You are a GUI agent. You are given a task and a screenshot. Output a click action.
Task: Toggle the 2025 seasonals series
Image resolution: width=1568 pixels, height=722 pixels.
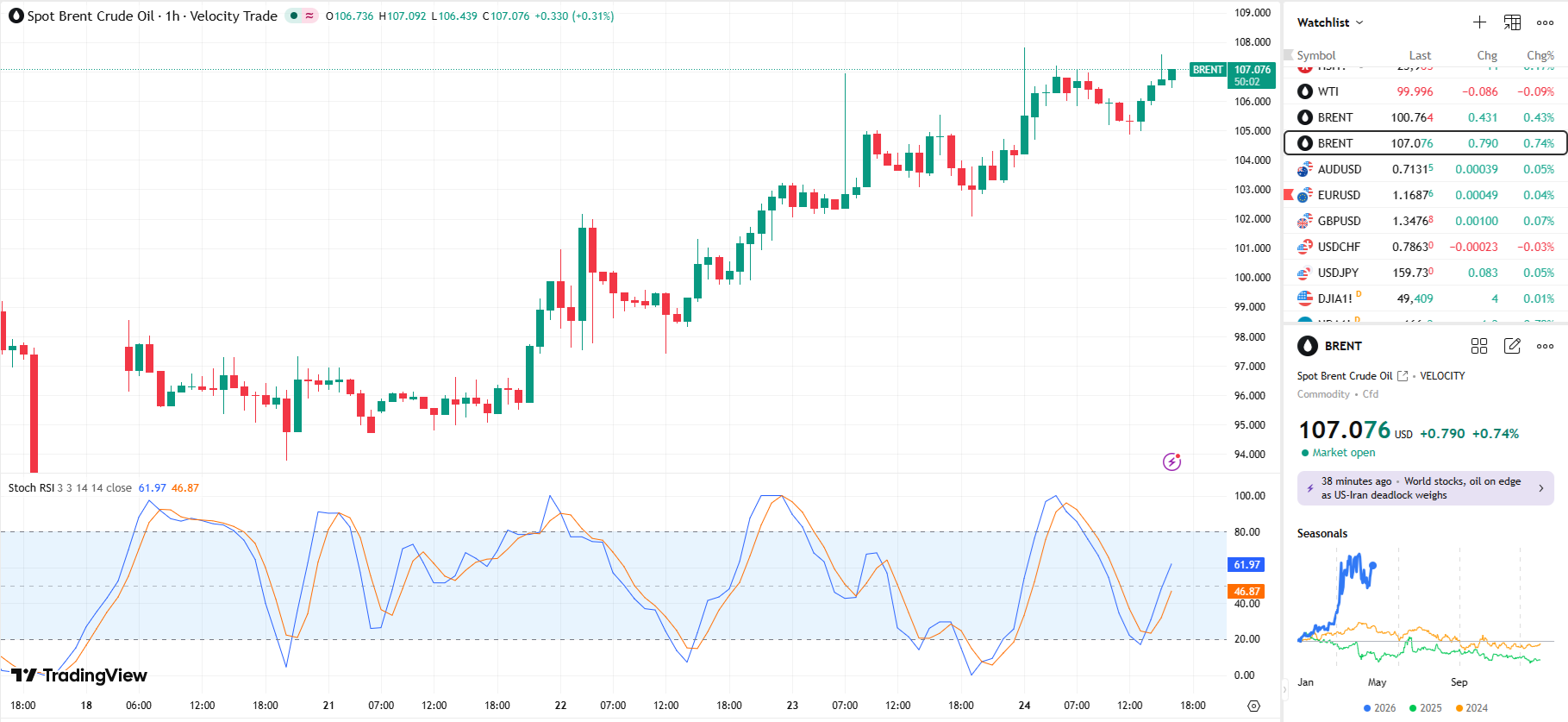pos(1425,708)
